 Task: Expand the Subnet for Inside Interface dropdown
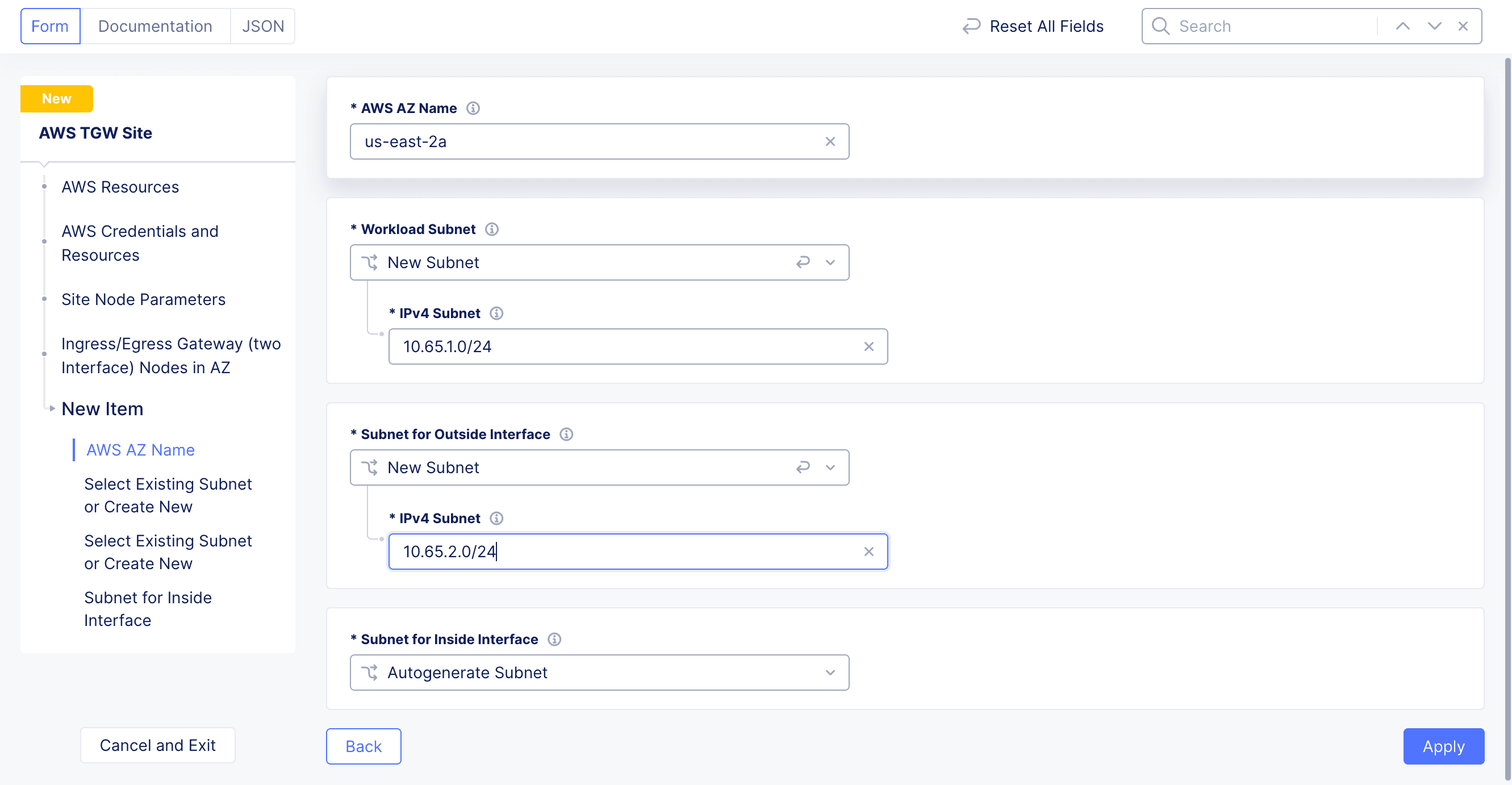pos(831,671)
